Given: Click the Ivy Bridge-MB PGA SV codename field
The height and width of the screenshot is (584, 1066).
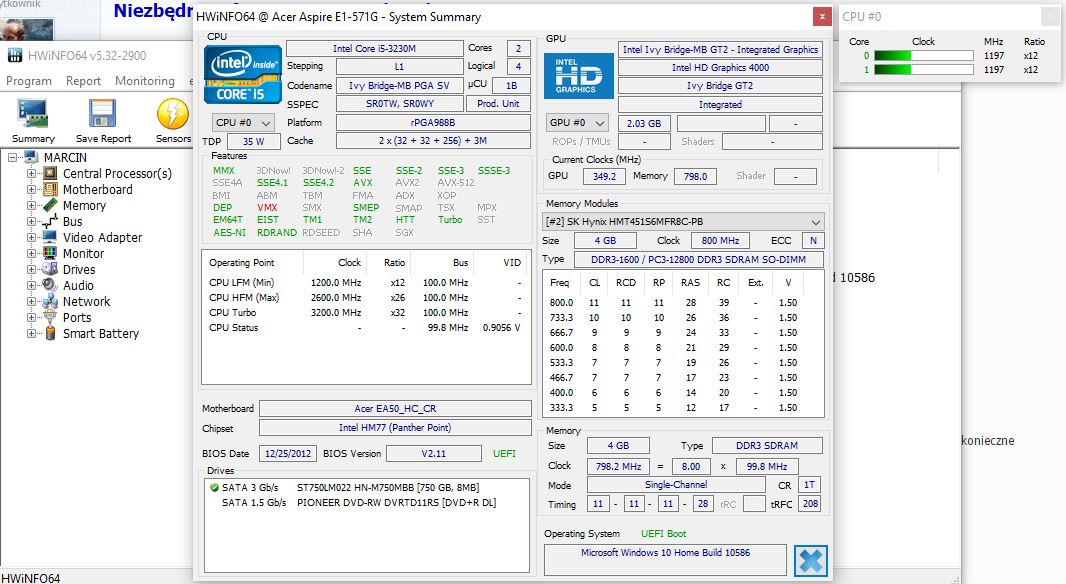Looking at the screenshot, I should coord(400,86).
